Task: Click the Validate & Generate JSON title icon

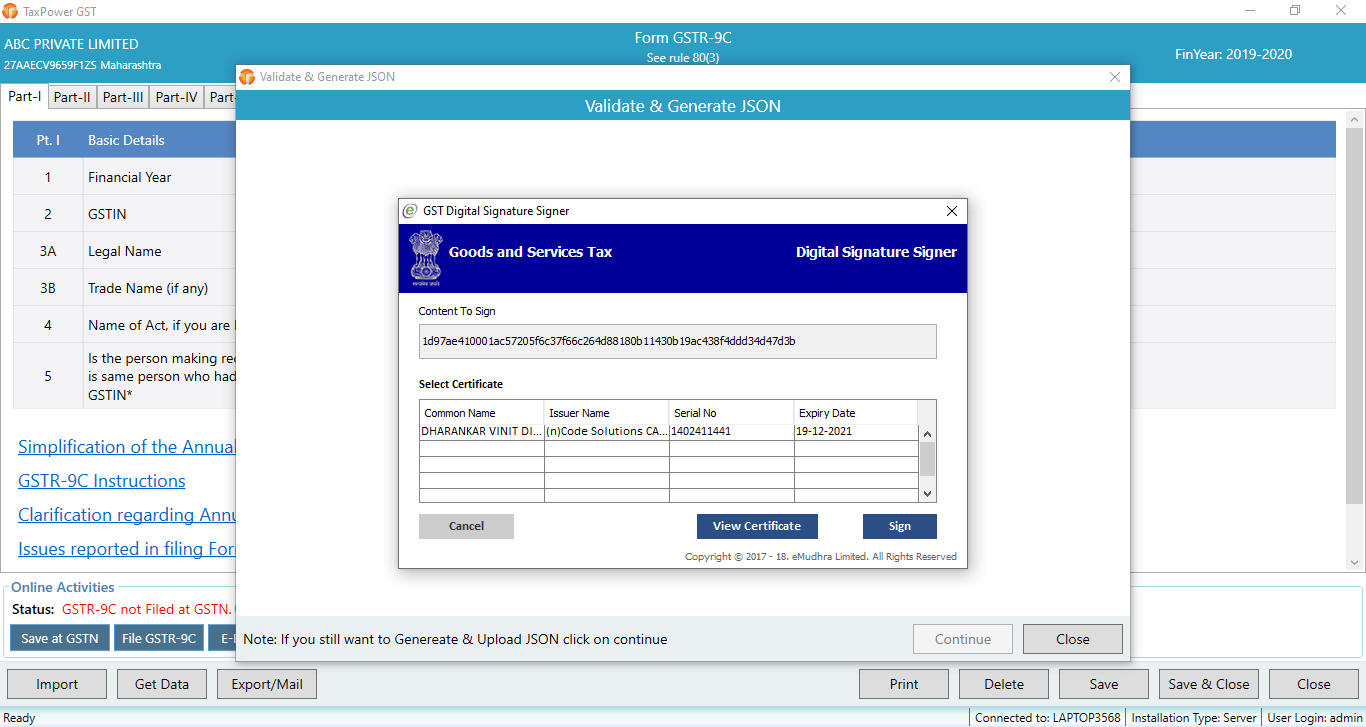Action: click(247, 77)
